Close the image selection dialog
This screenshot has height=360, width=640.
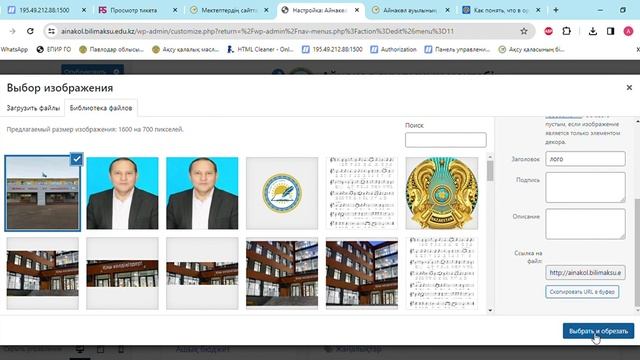click(x=629, y=87)
